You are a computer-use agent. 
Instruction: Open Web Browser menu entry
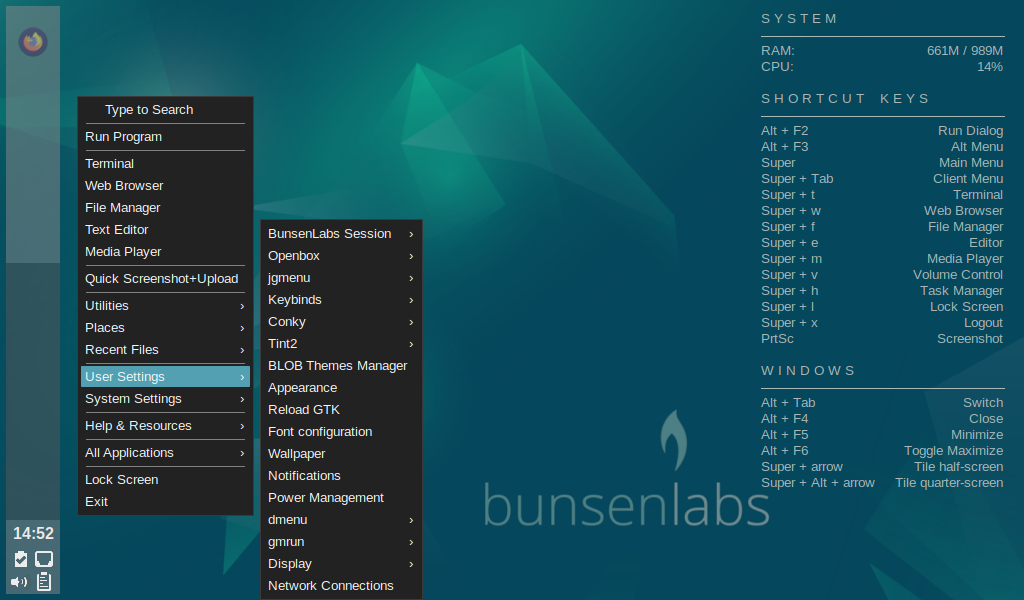coord(165,186)
